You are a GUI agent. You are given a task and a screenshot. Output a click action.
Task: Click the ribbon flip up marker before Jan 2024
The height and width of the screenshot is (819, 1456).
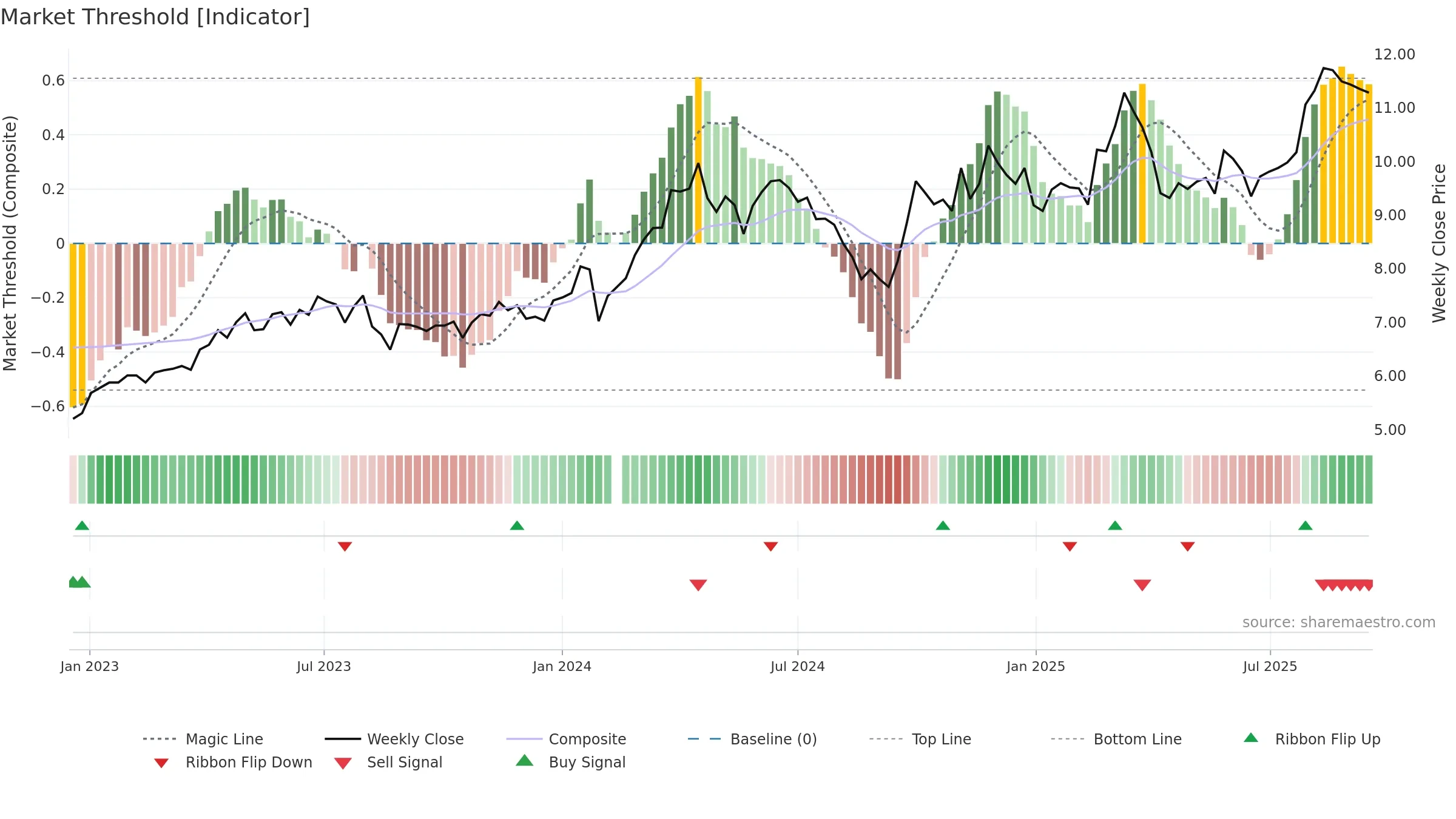pos(517,525)
